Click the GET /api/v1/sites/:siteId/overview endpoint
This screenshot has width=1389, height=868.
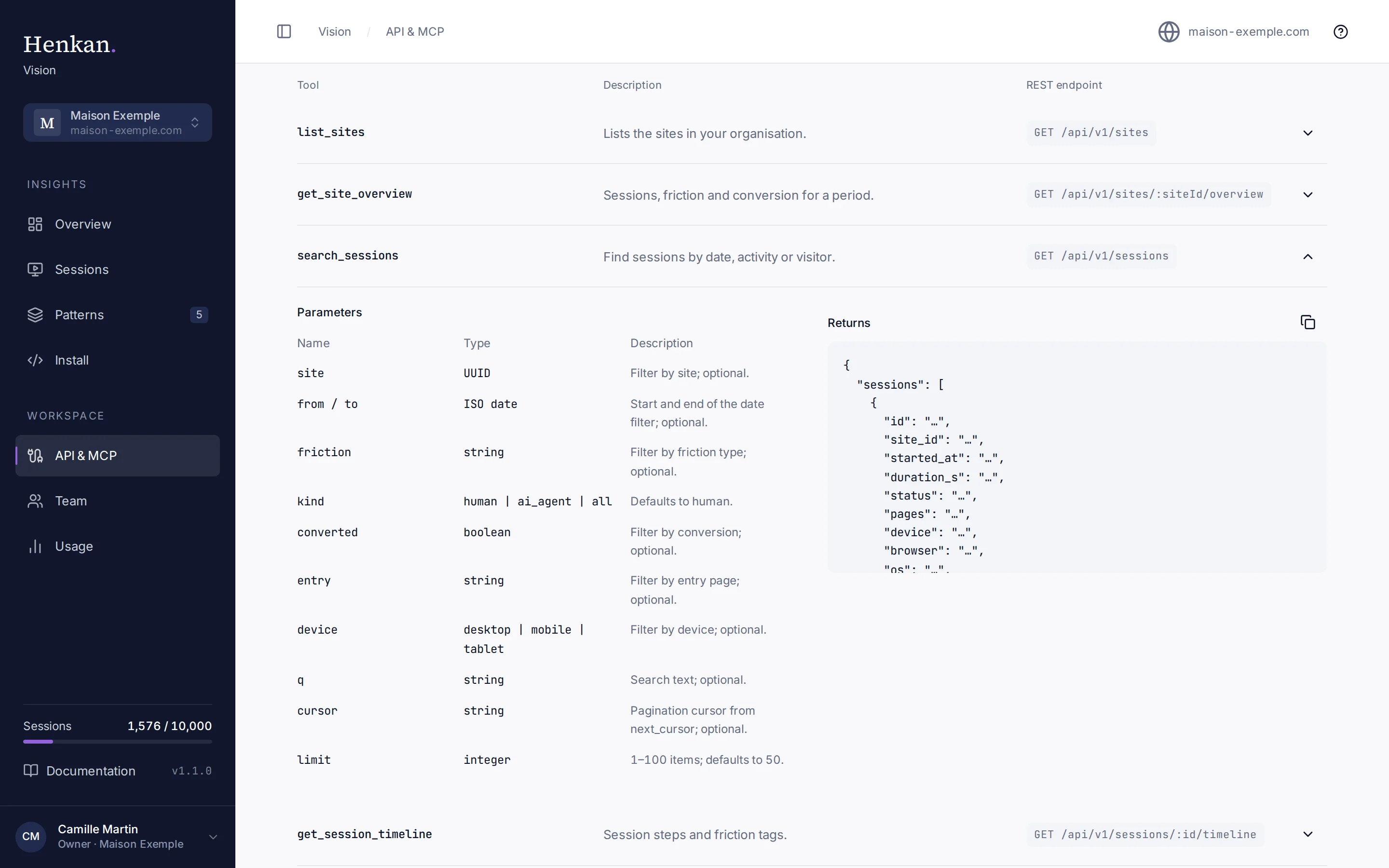pyautogui.click(x=1148, y=195)
